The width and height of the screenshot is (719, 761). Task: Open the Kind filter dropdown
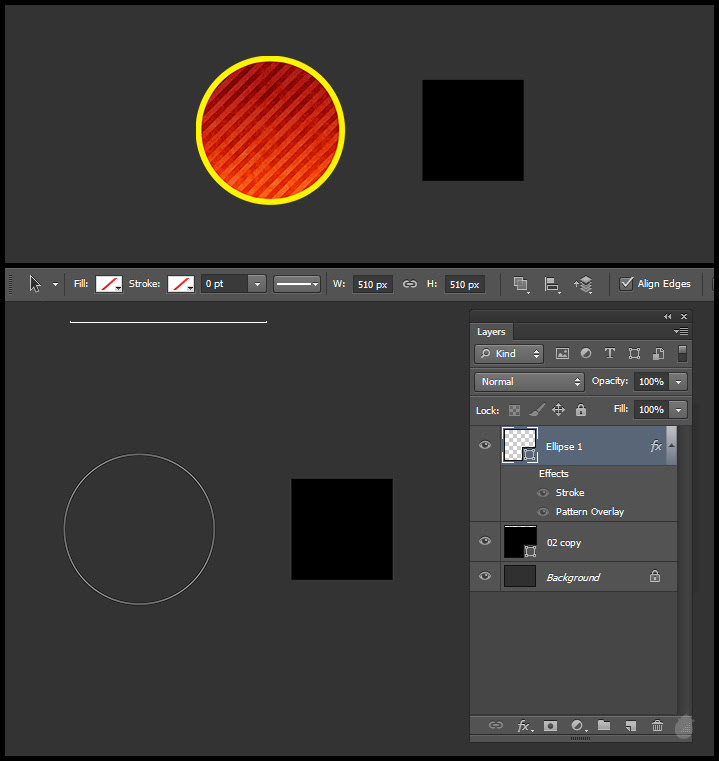(x=509, y=354)
